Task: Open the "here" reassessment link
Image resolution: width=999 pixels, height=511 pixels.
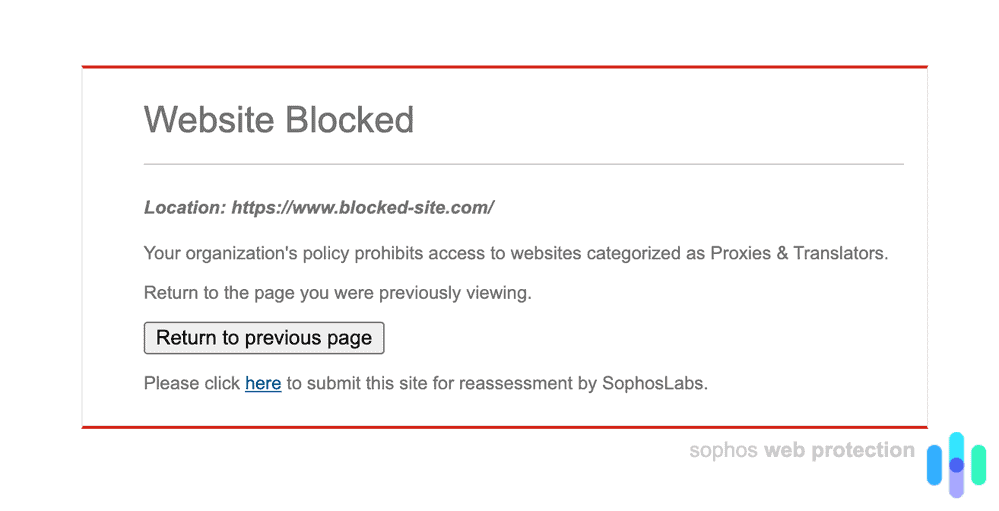Action: [263, 383]
